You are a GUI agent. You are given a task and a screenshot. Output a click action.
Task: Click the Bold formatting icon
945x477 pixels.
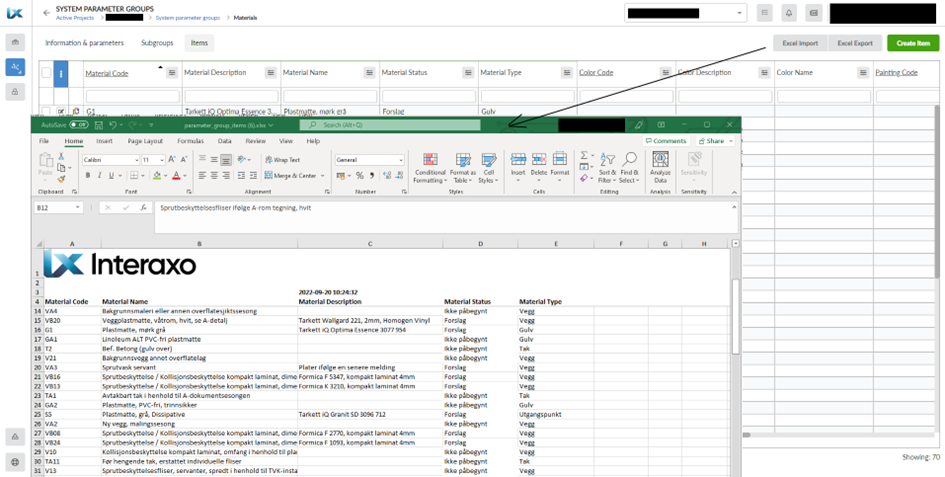88,175
